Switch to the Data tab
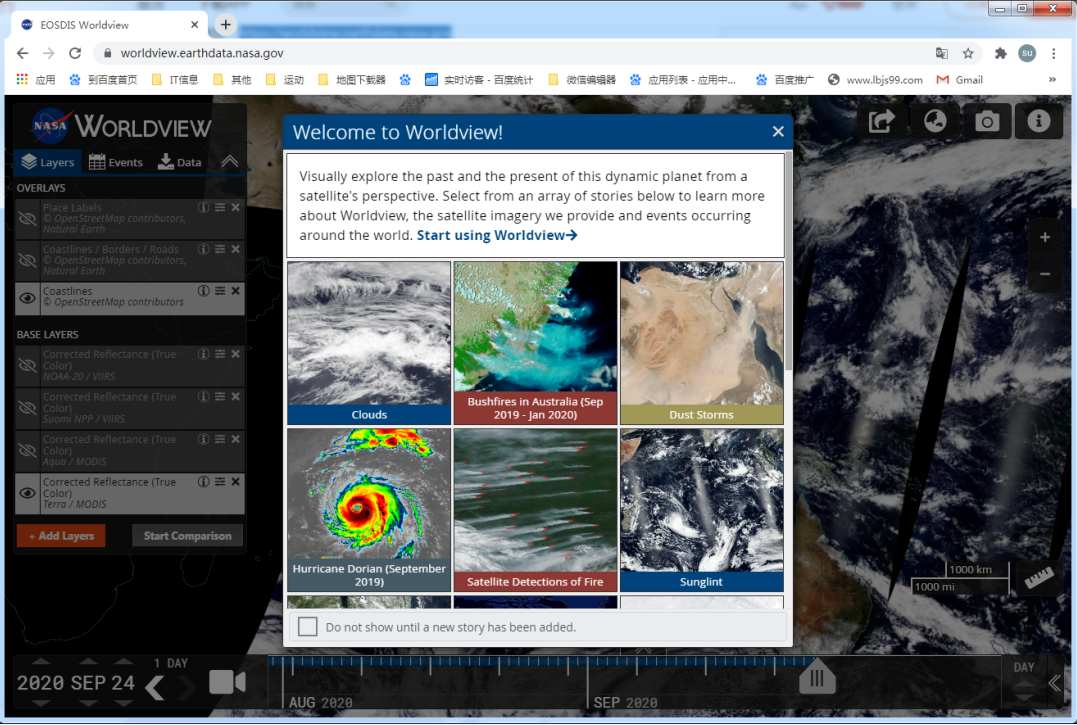This screenshot has width=1077, height=725. tap(180, 162)
